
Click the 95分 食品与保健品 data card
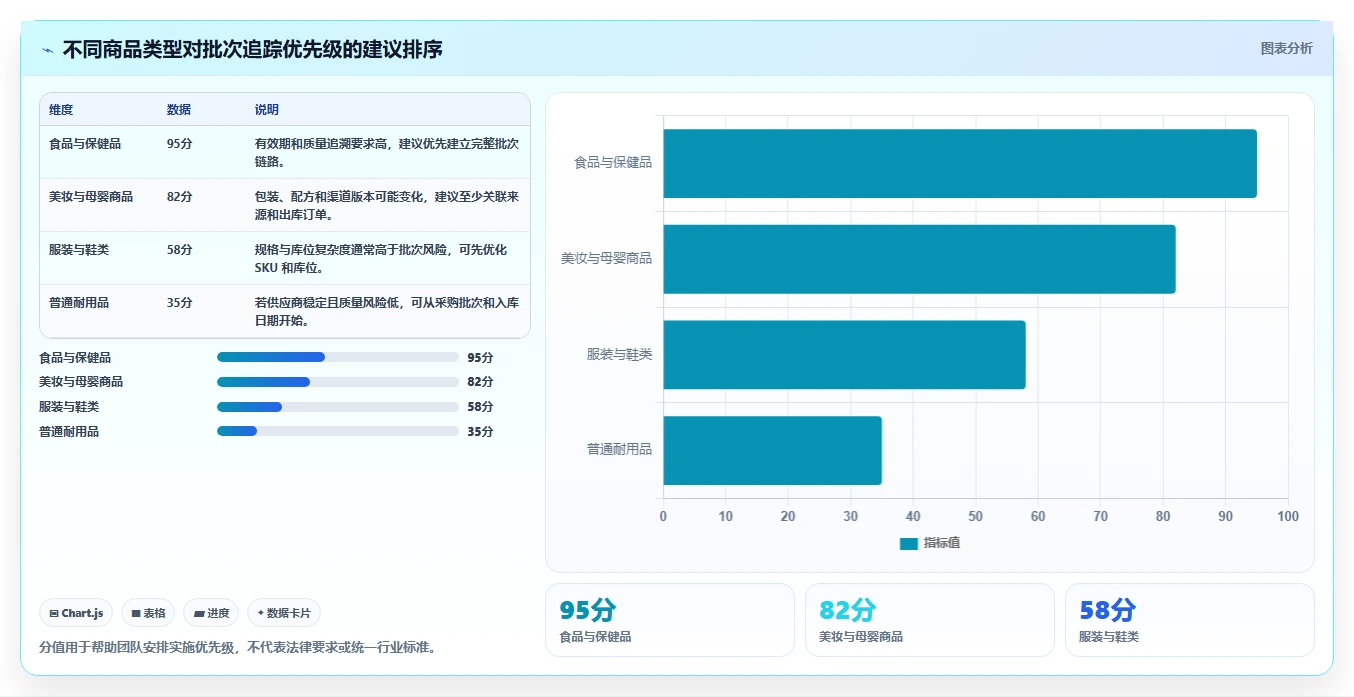pyautogui.click(x=670, y=620)
